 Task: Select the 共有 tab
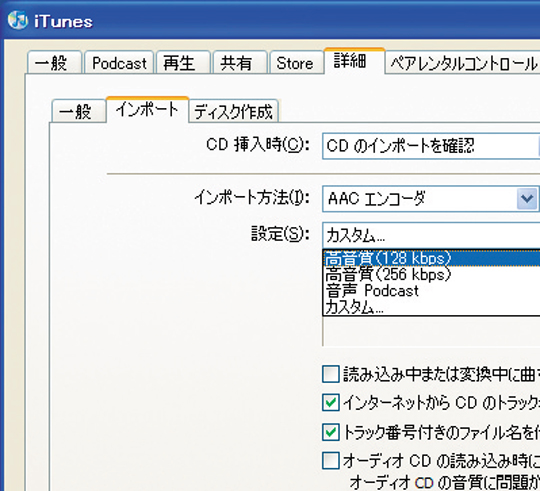[240, 62]
